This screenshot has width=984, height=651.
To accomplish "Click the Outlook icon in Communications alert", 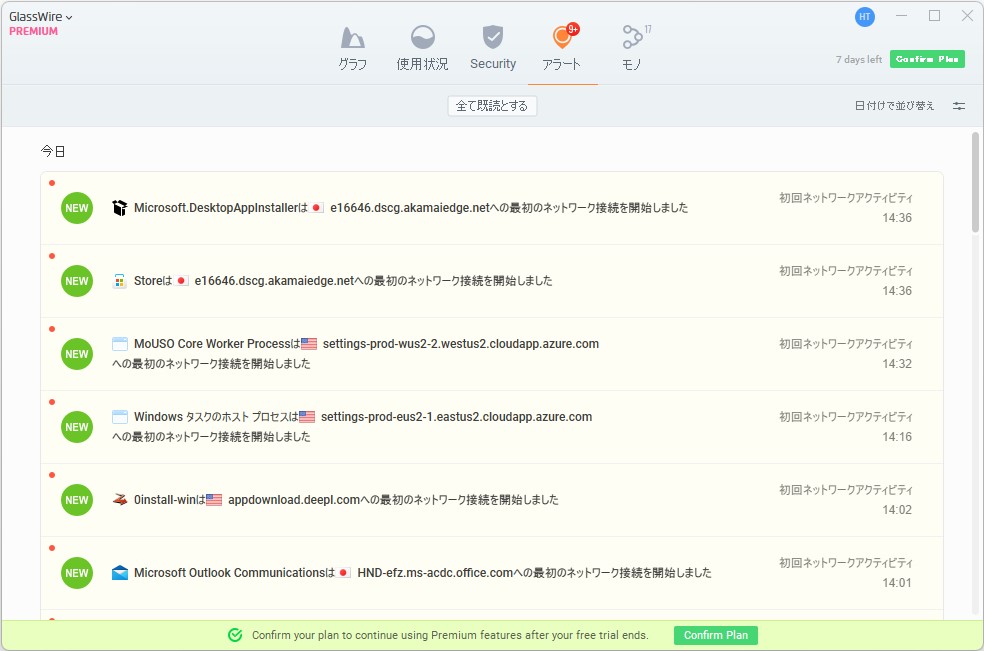I will (x=121, y=572).
